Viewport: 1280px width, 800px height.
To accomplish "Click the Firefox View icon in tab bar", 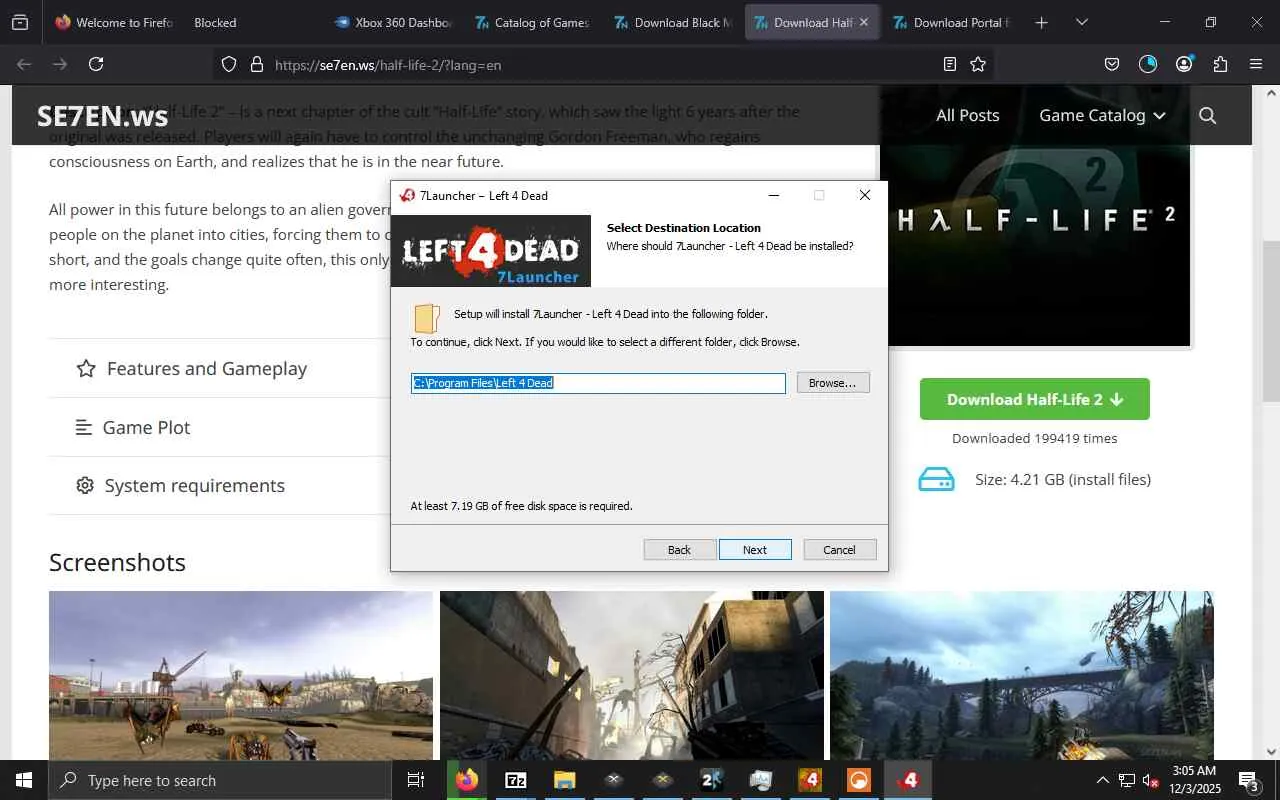I will (x=20, y=22).
